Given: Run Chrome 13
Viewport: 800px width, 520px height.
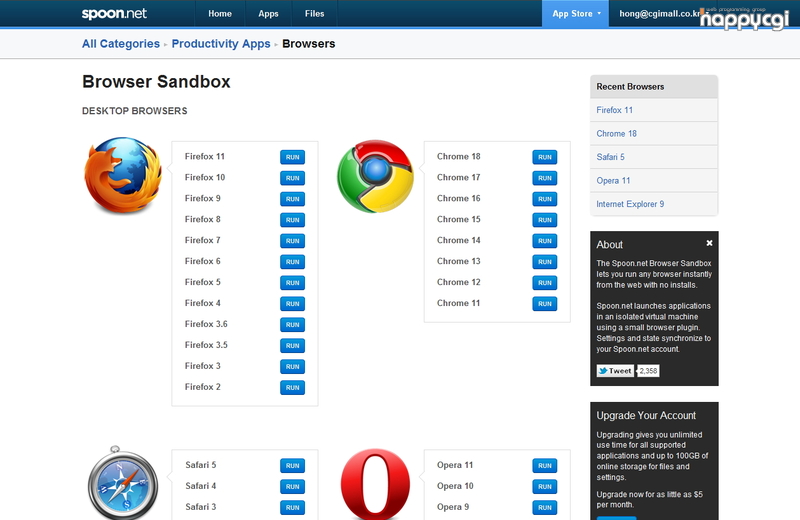Looking at the screenshot, I should click(545, 262).
